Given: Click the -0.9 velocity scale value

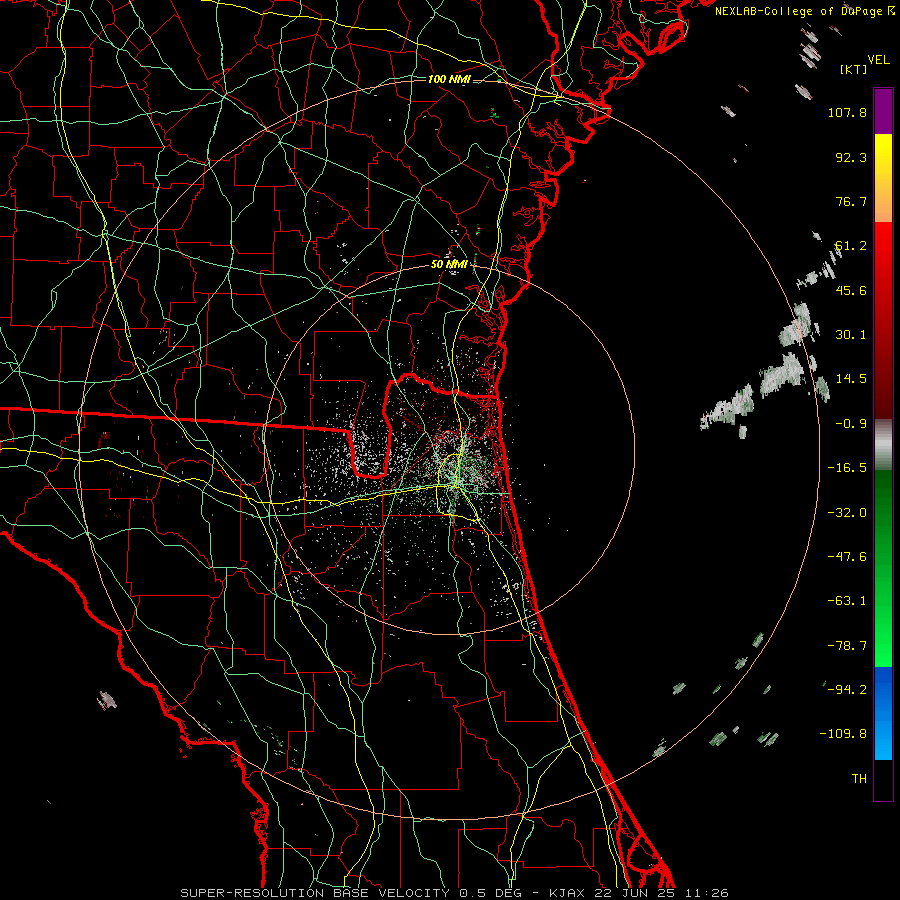Looking at the screenshot, I should point(851,424).
